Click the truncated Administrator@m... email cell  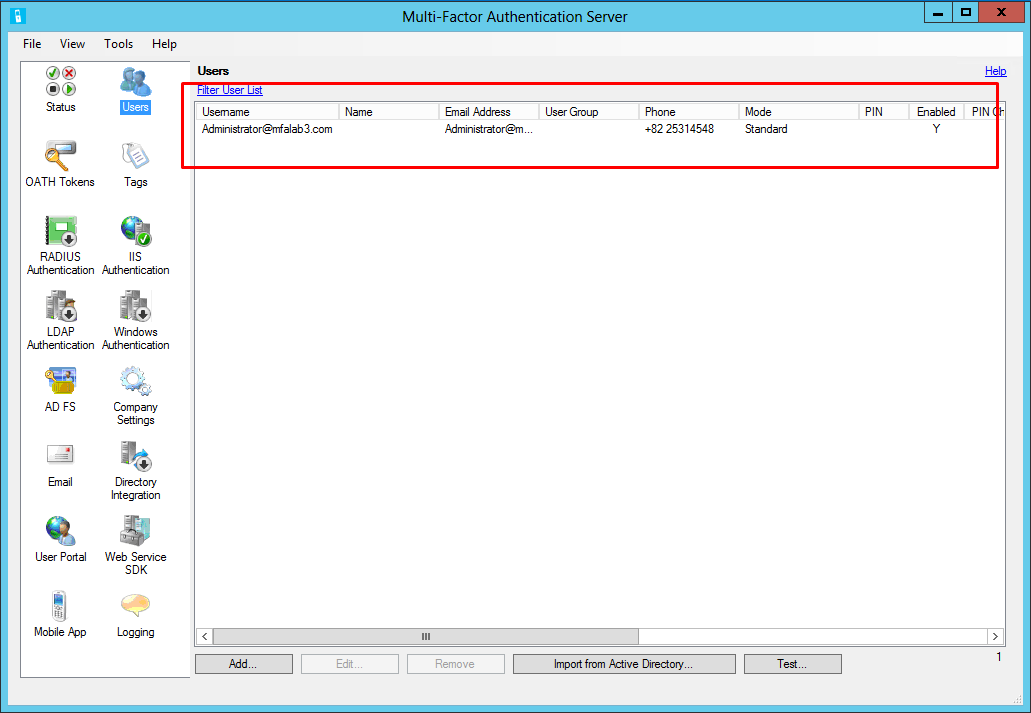coord(489,129)
